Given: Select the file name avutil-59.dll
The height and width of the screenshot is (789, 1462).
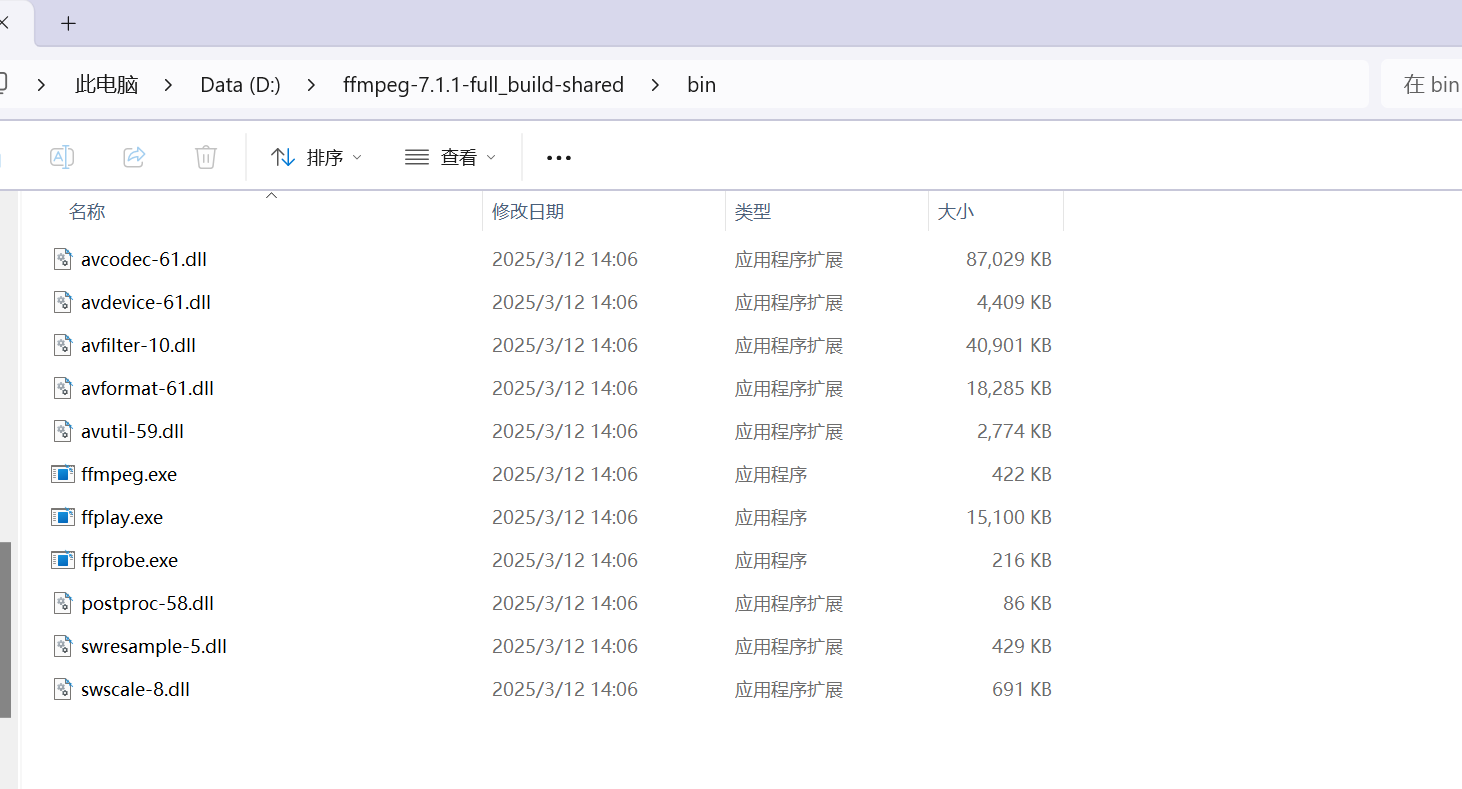Looking at the screenshot, I should pyautogui.click(x=132, y=432).
